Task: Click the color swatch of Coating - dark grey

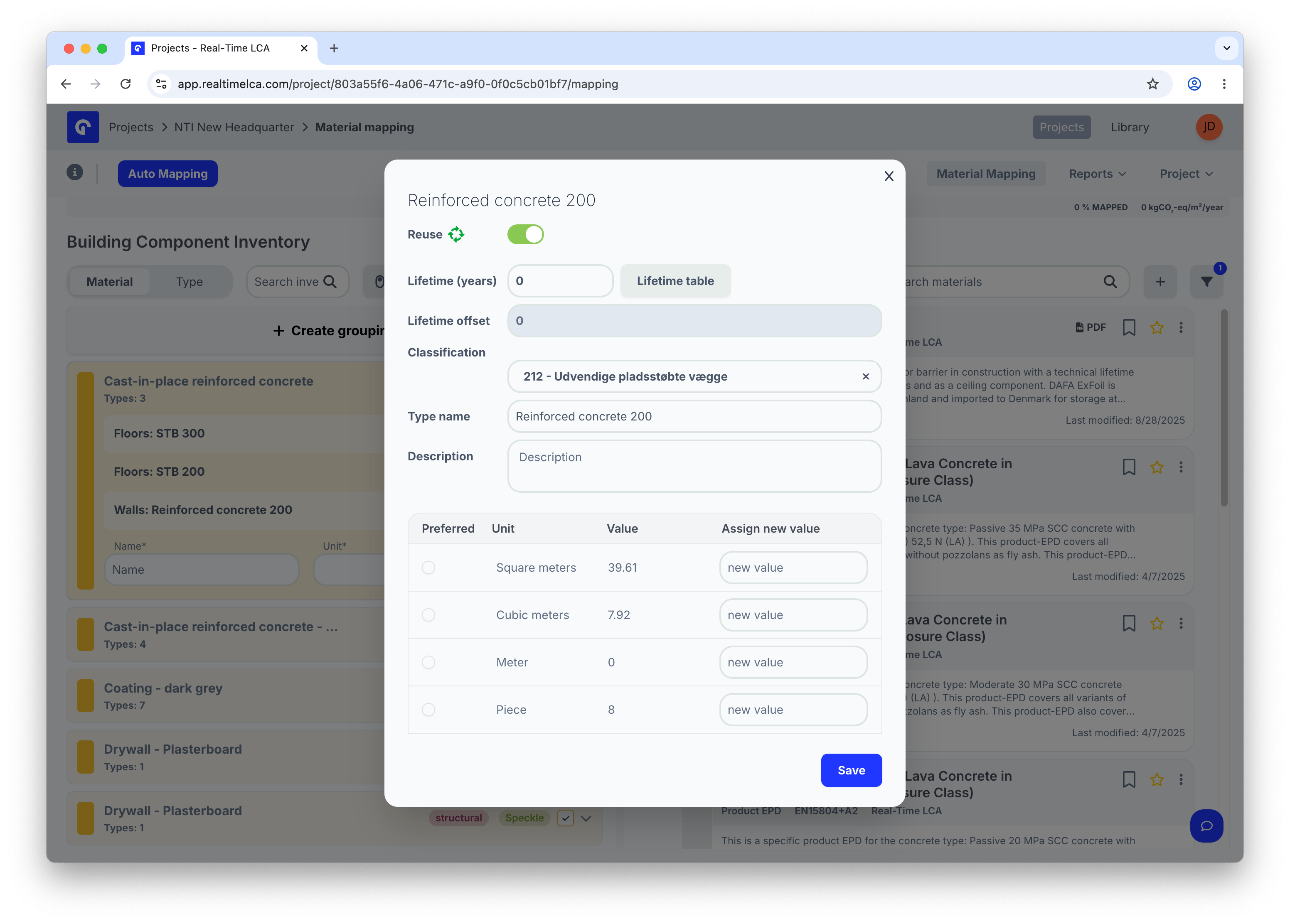Action: [x=85, y=696]
